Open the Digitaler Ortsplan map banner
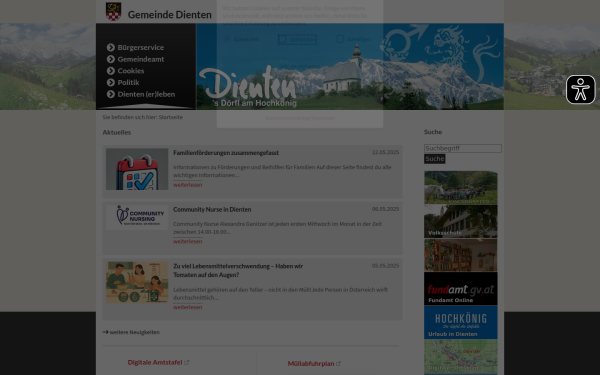The image size is (600, 375). (x=461, y=356)
